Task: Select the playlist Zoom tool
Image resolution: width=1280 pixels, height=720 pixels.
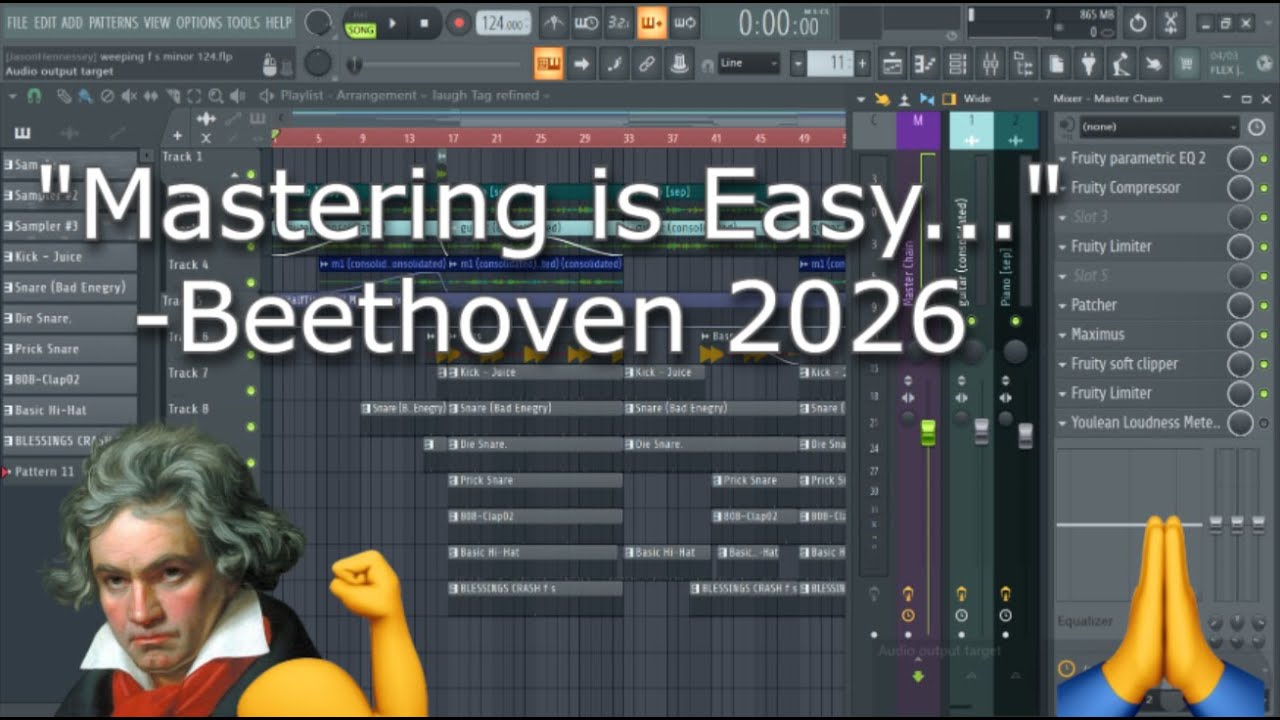Action: coord(216,96)
